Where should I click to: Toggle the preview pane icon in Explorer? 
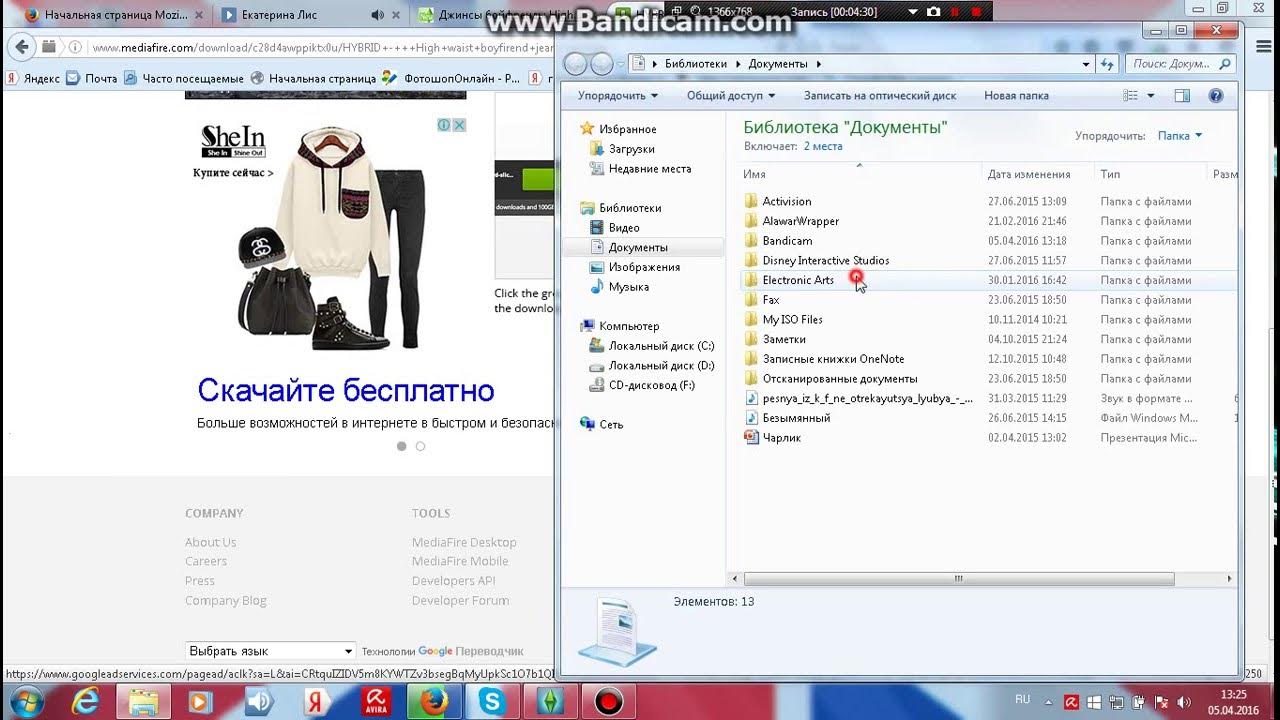click(1182, 96)
